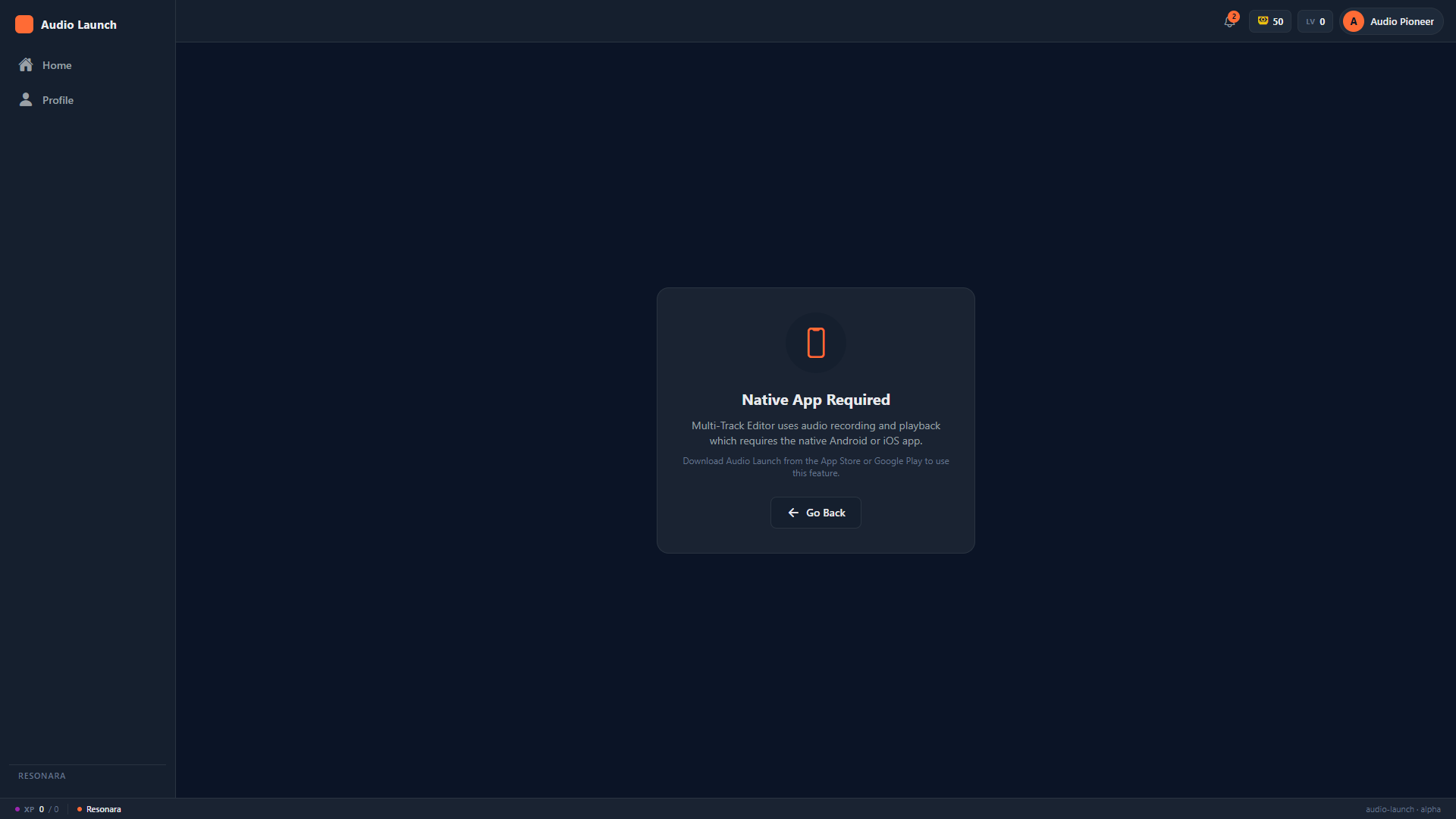Click the audio-launch alpha version label

tap(1403, 809)
